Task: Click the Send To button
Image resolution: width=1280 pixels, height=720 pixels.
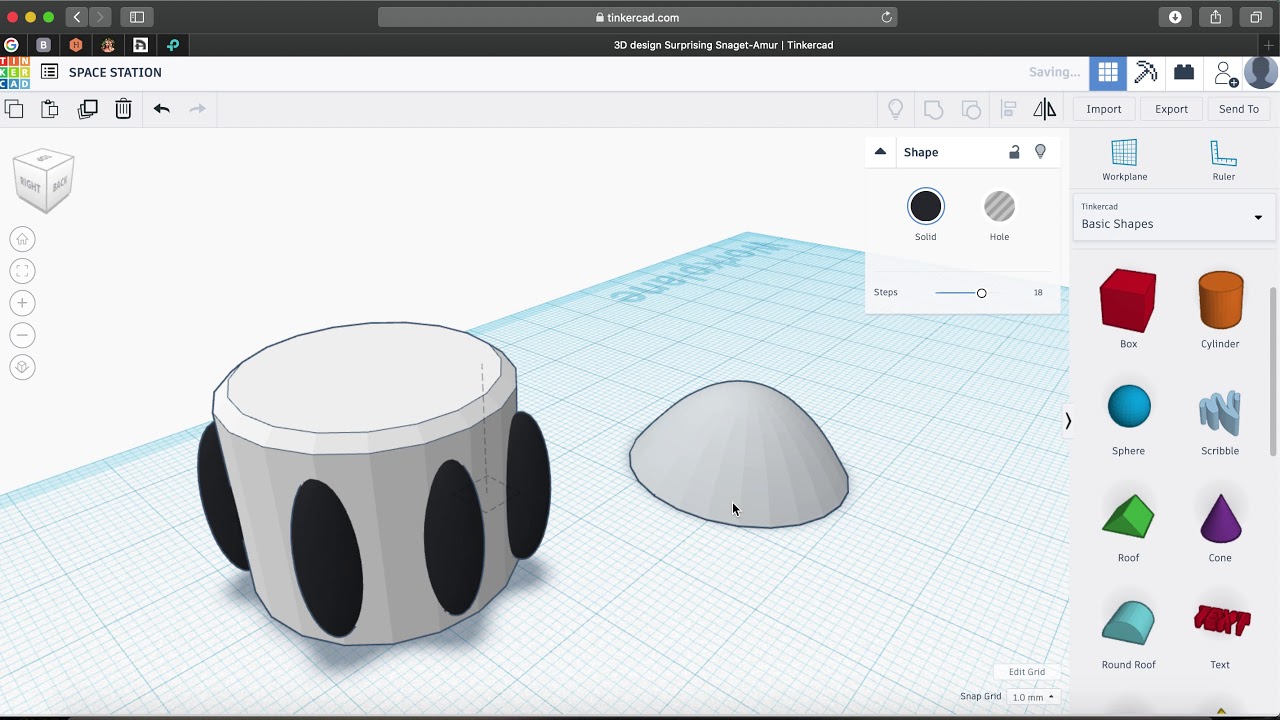Action: point(1239,109)
